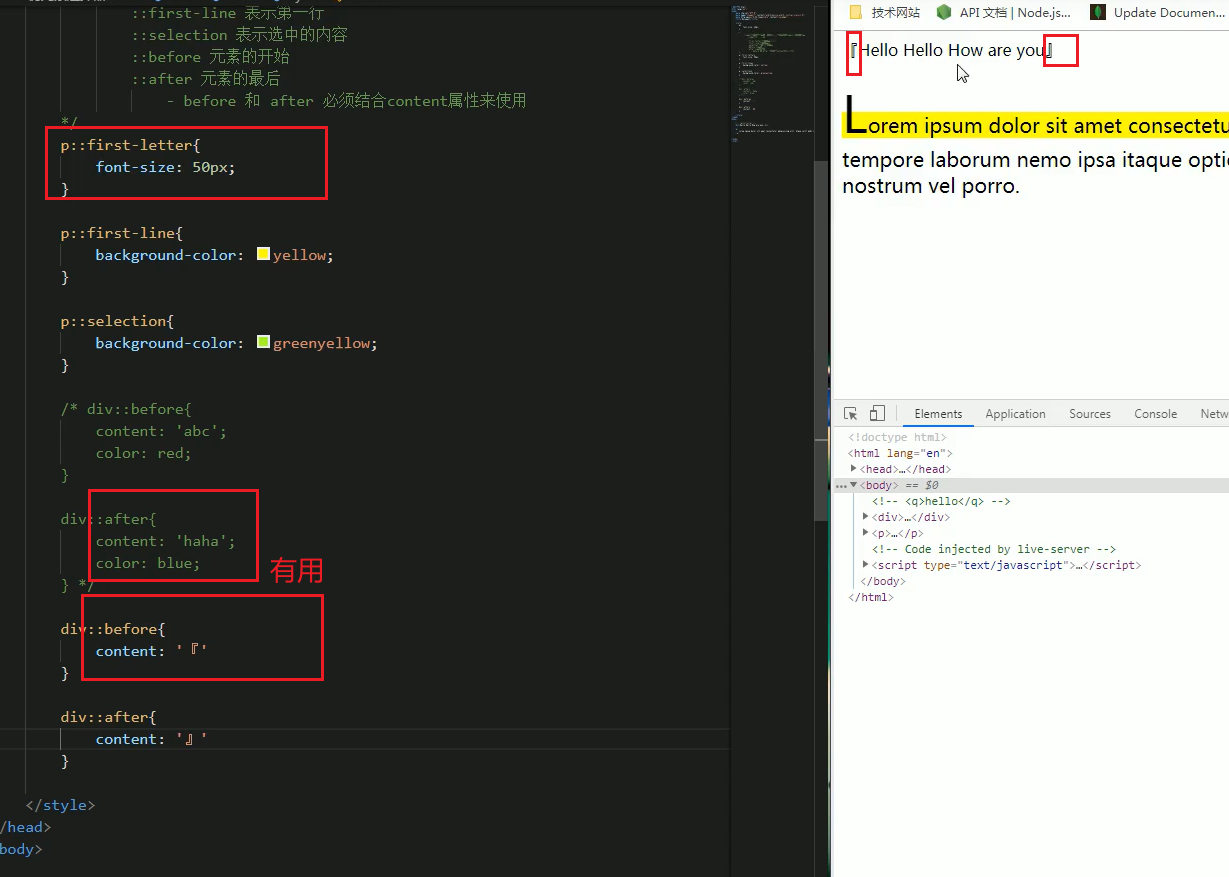The image size is (1229, 877).
Task: Open the Node.js API 文档 bookmark
Action: [1003, 13]
